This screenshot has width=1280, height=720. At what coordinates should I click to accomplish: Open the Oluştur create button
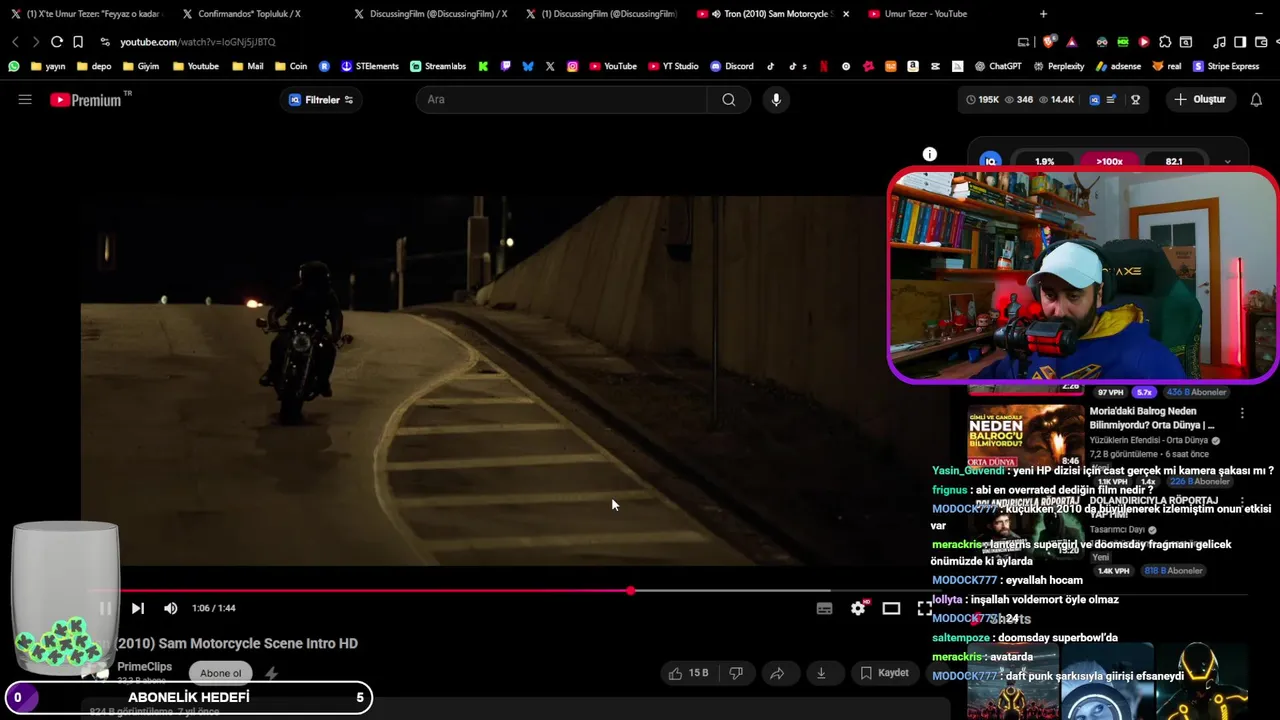[1200, 99]
